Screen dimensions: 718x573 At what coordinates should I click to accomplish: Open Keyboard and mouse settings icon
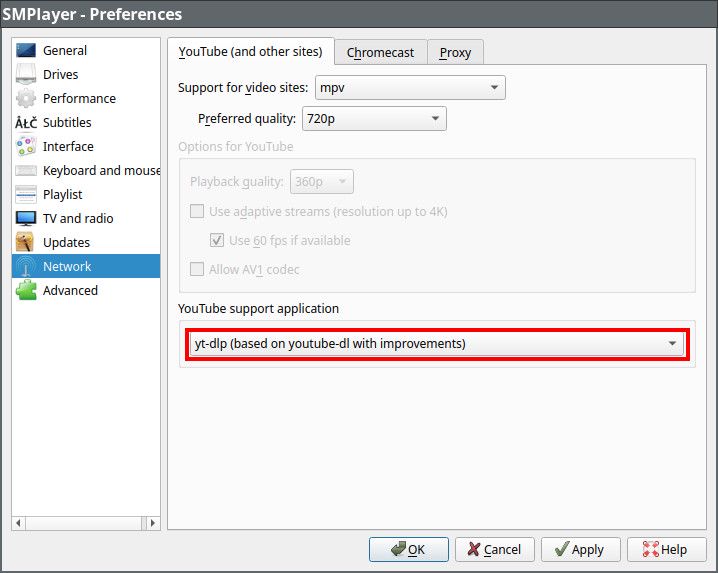click(x=26, y=171)
